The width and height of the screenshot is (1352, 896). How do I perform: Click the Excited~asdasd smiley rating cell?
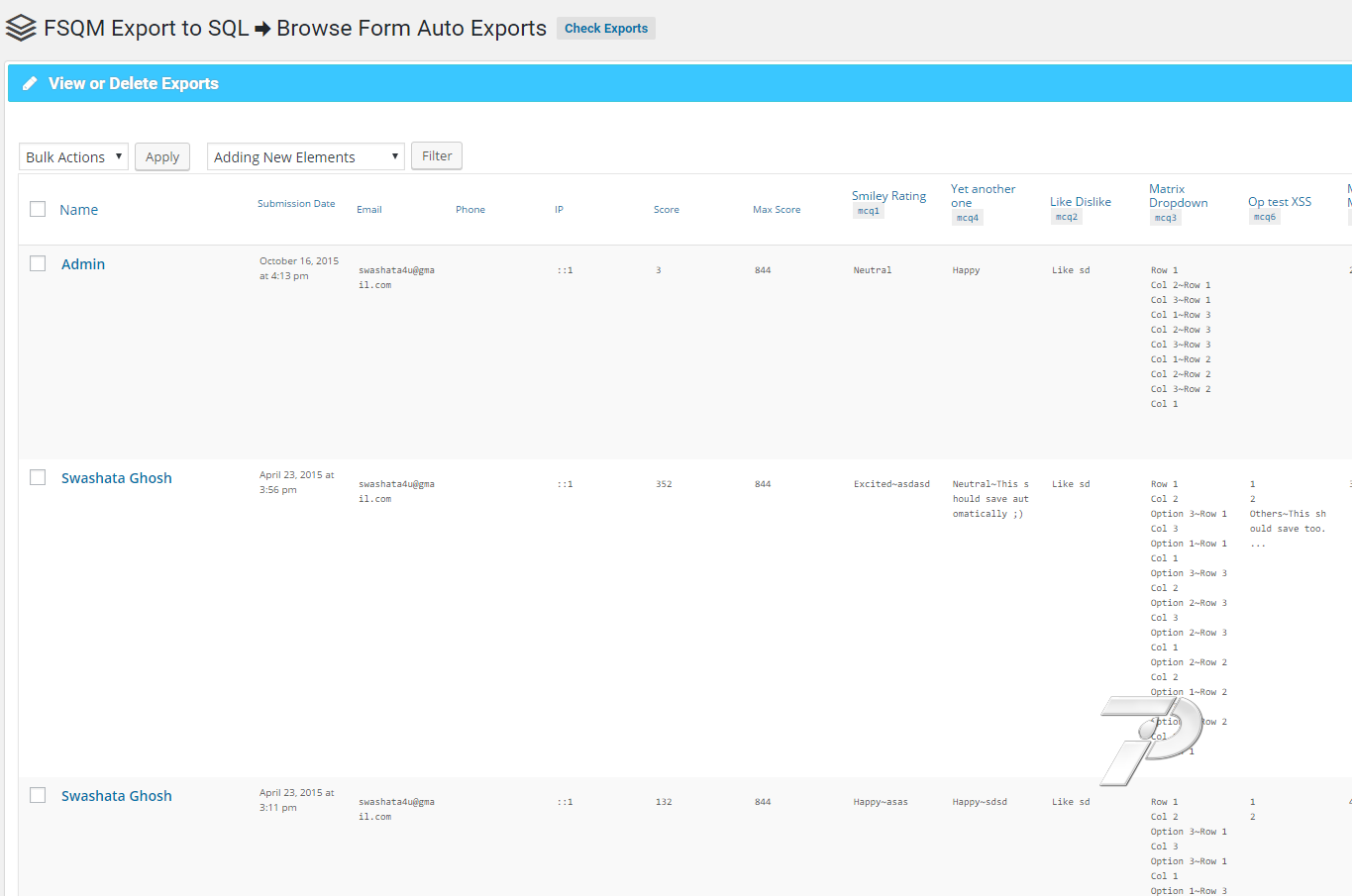(x=891, y=484)
